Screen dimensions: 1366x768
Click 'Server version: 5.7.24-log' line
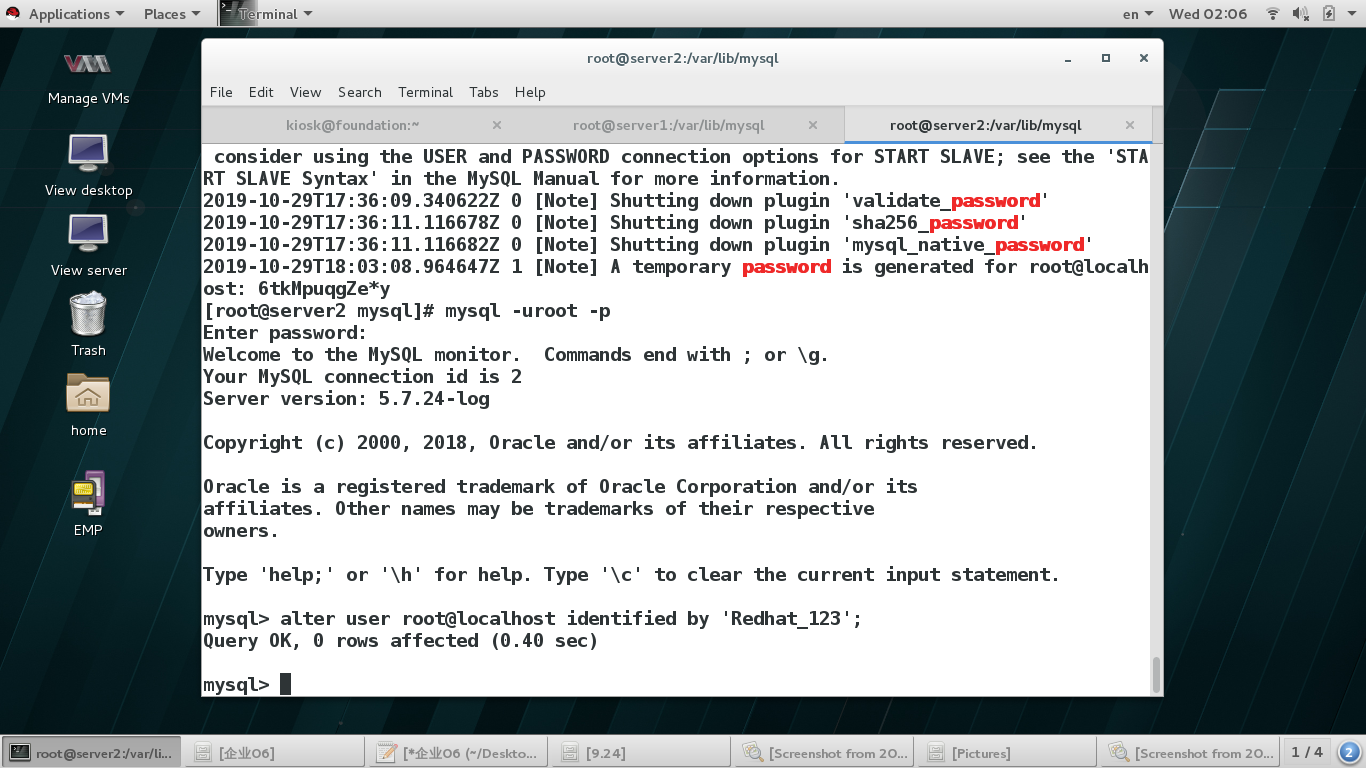[346, 399]
